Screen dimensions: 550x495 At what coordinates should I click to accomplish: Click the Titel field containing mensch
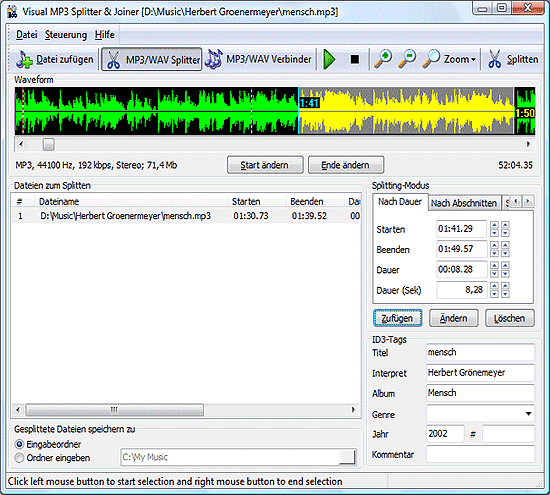coord(481,352)
